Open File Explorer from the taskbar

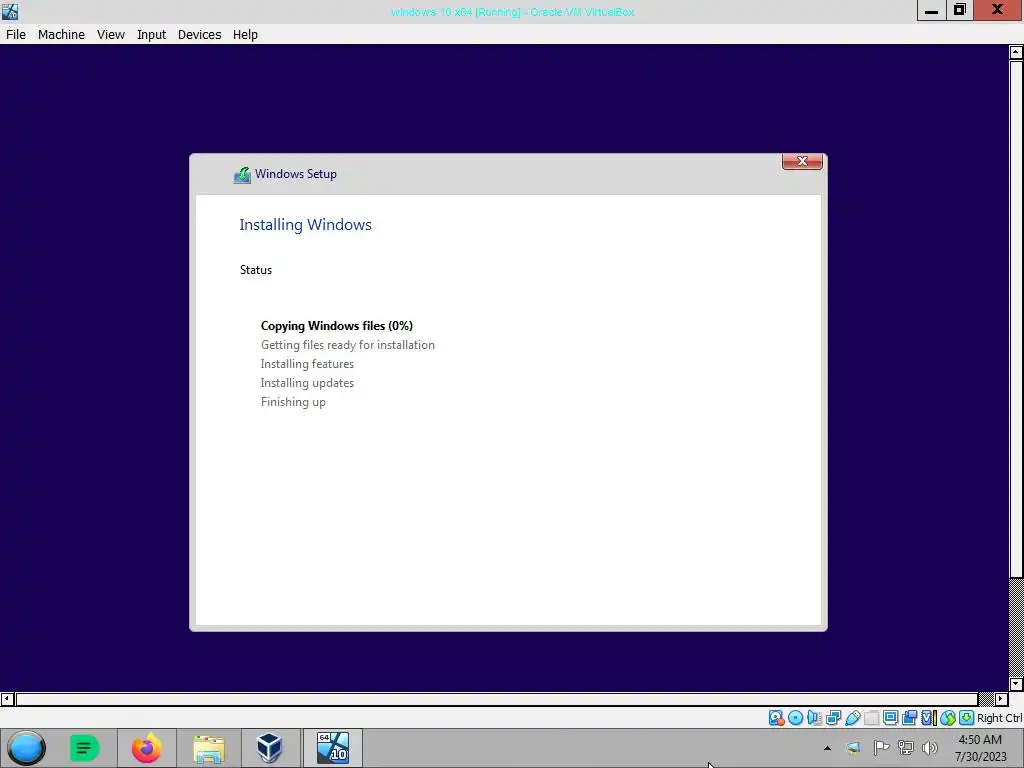tap(209, 748)
